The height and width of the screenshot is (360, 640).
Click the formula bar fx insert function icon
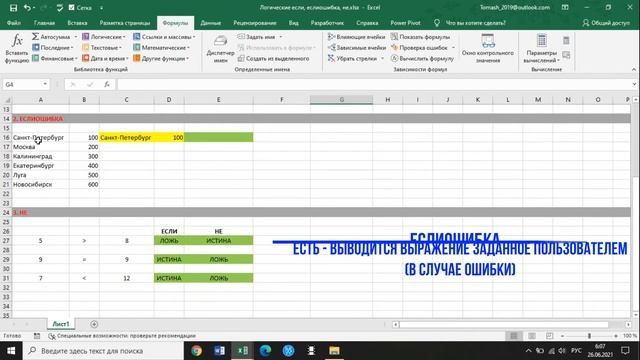click(x=107, y=84)
